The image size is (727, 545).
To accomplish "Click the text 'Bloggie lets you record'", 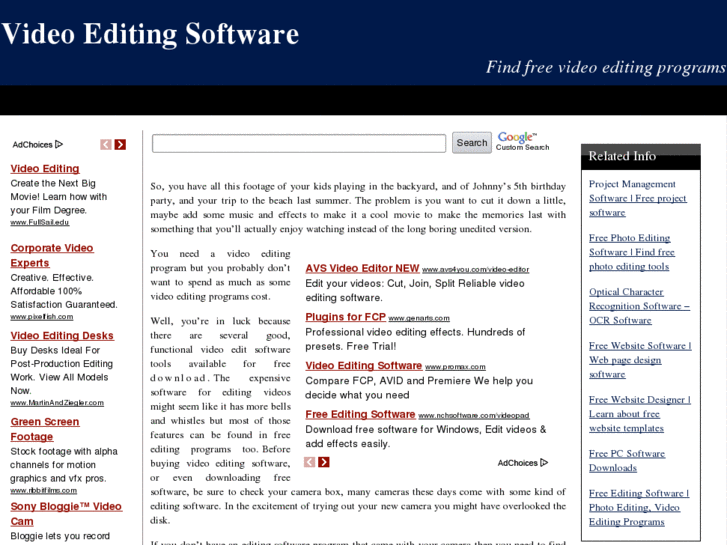I will pos(60,536).
